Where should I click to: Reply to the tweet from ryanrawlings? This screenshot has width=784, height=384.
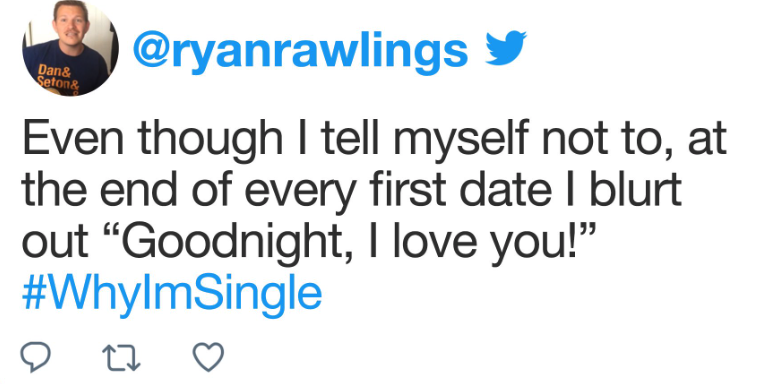coord(36,358)
